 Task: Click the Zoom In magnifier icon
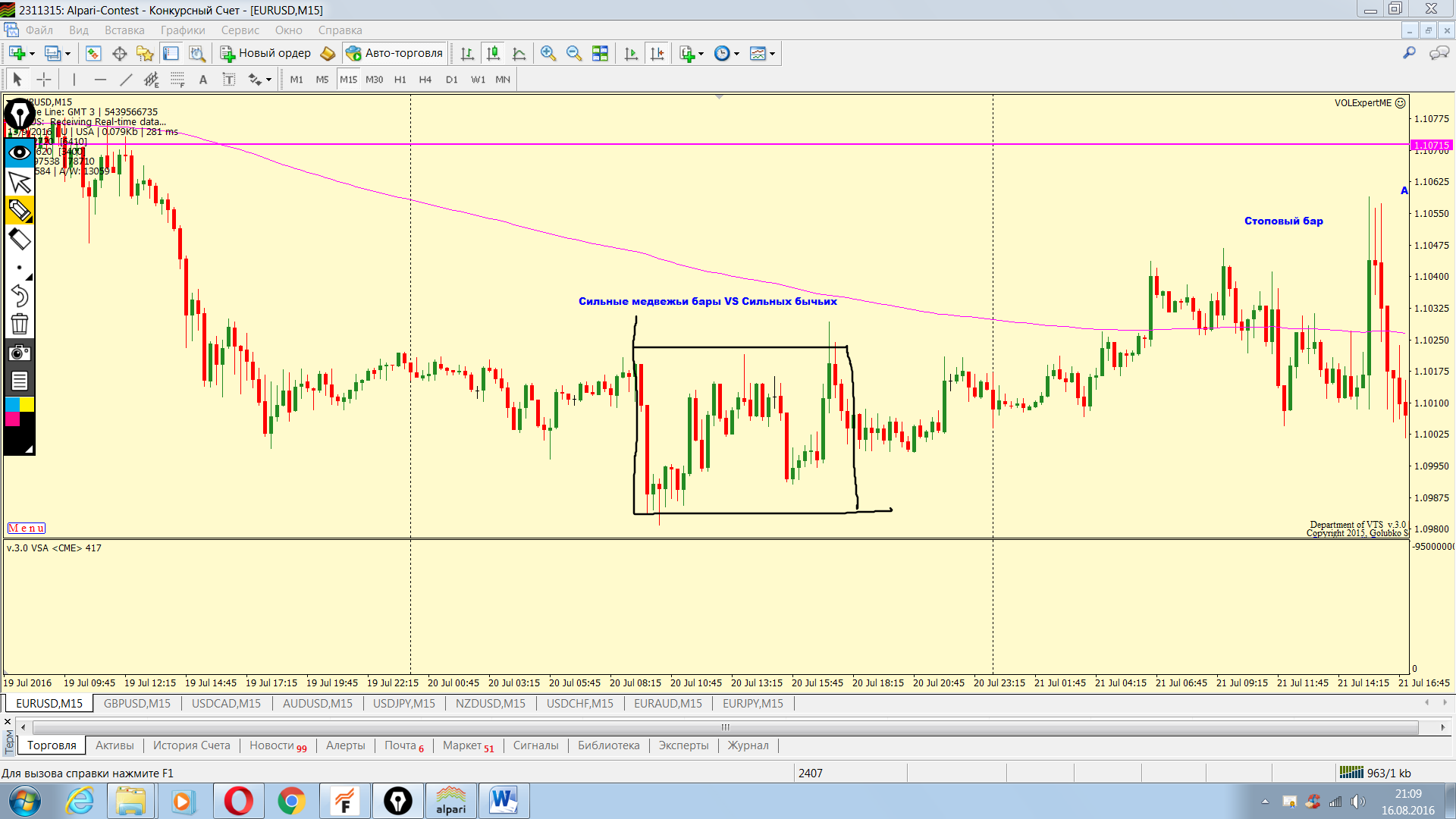coord(548,53)
